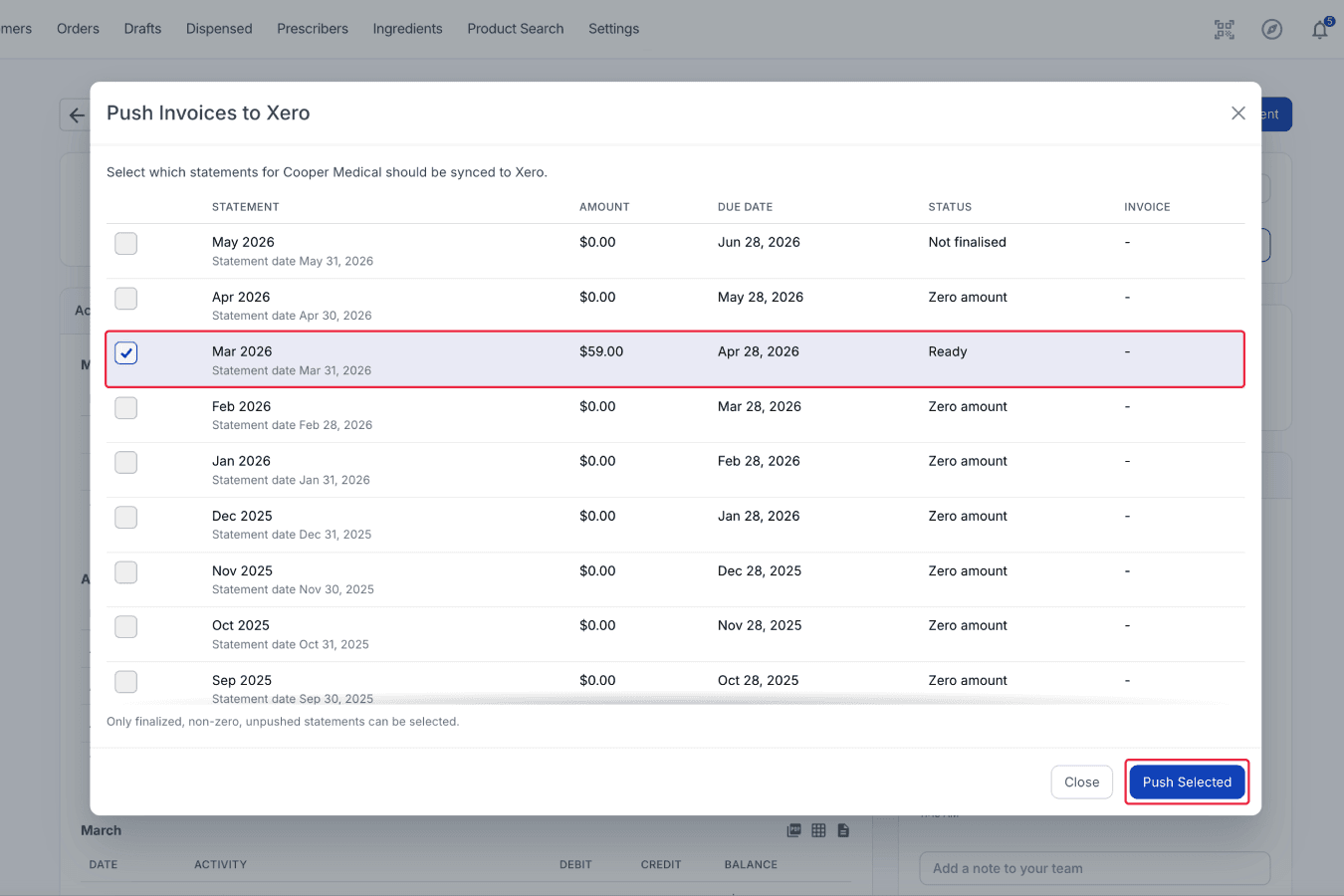
Task: Click the Status column header
Action: pos(950,207)
